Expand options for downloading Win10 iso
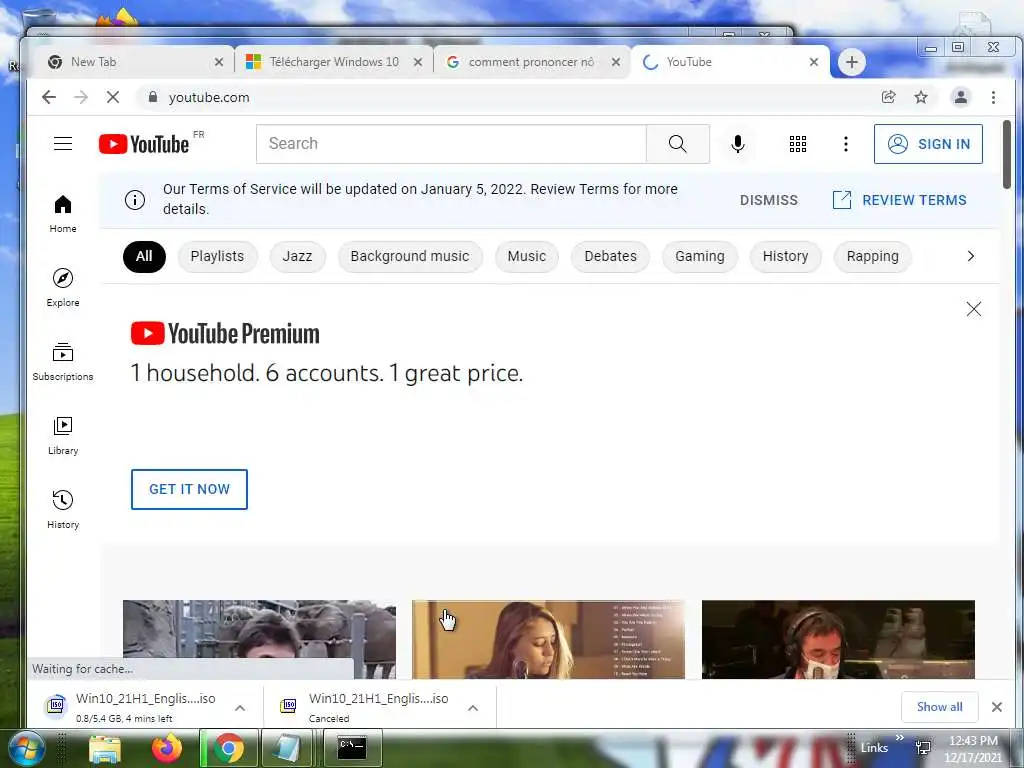Image resolution: width=1024 pixels, height=768 pixels. (x=240, y=708)
